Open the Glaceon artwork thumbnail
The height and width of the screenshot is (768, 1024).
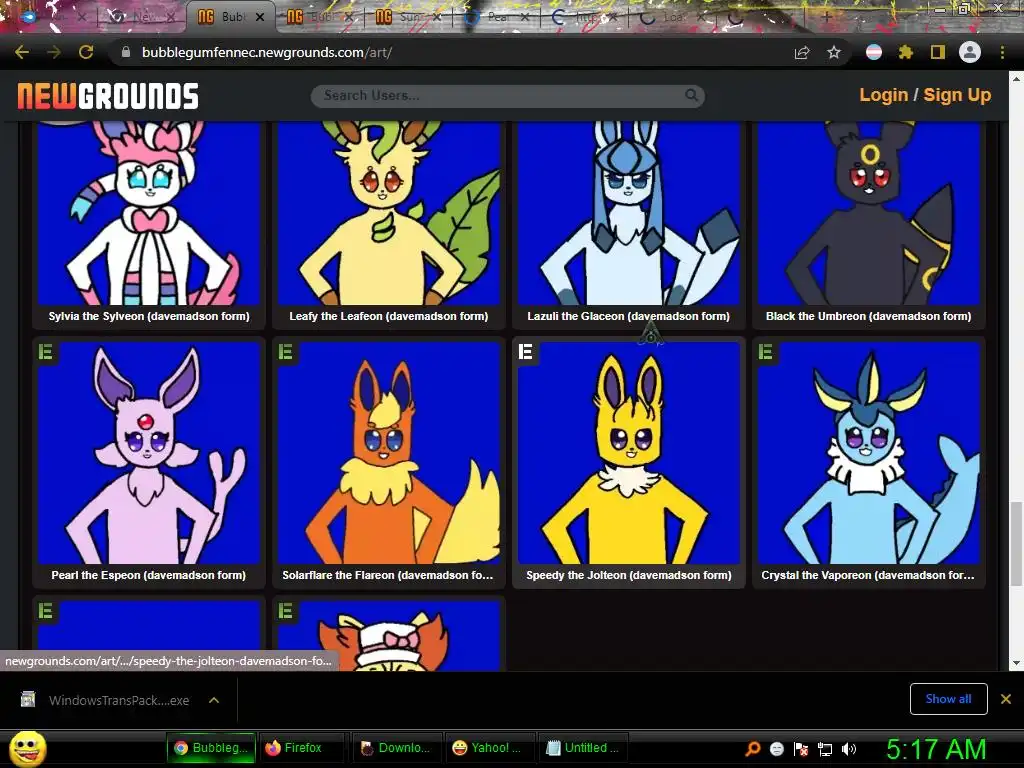coord(629,213)
